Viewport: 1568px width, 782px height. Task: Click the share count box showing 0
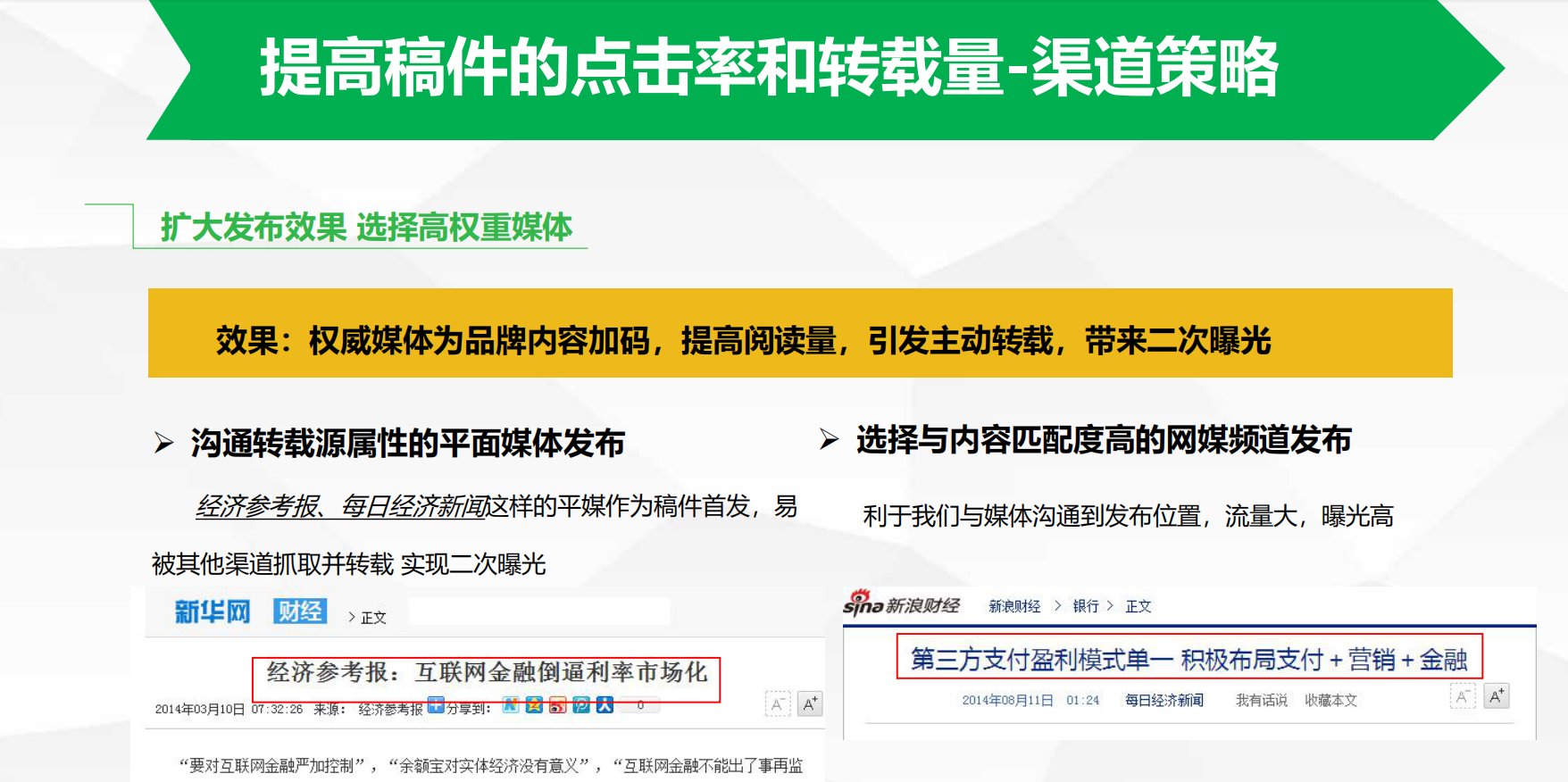pyautogui.click(x=640, y=705)
